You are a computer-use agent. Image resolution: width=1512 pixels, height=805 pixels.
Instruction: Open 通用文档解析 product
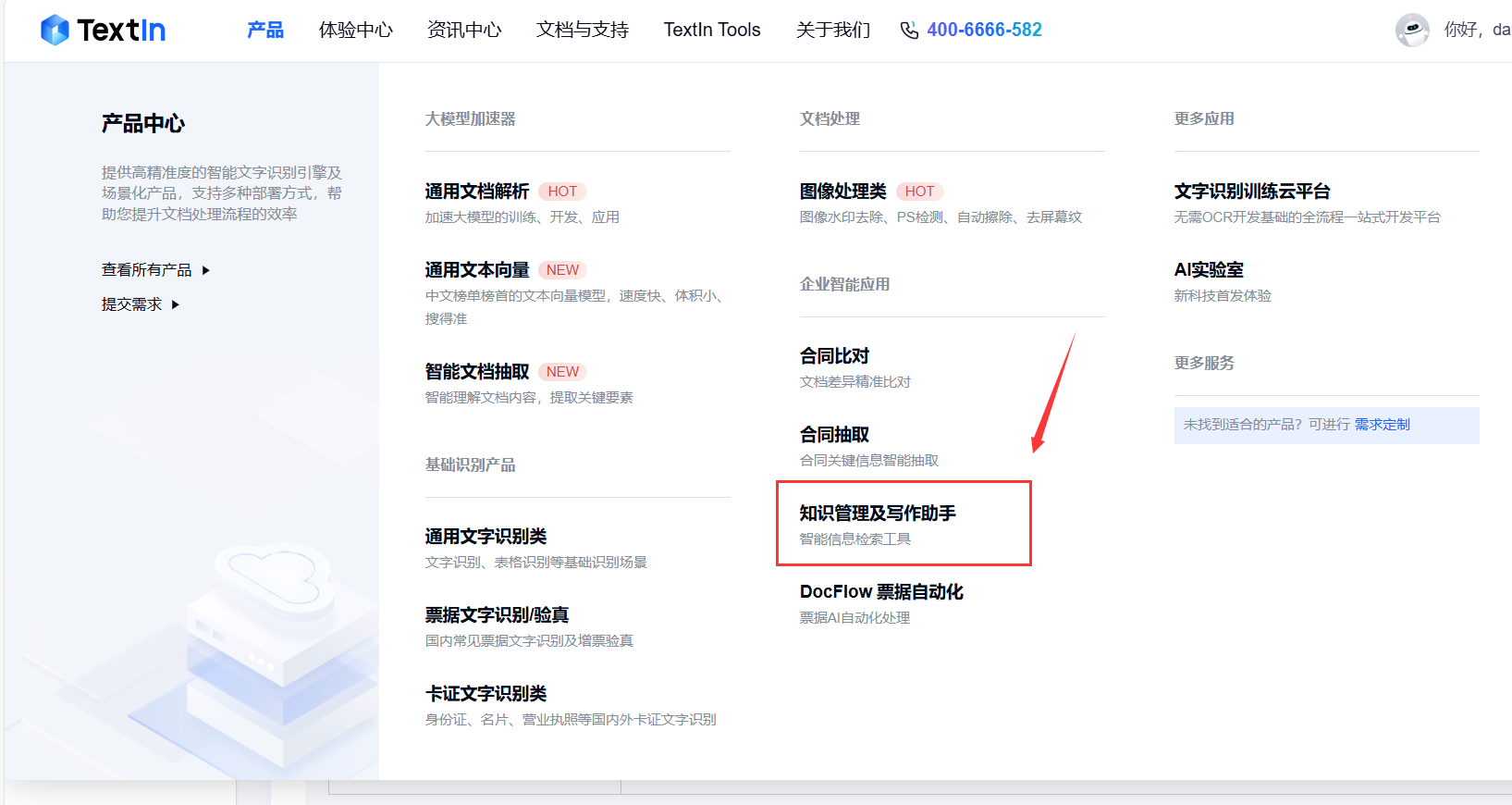[x=477, y=192]
